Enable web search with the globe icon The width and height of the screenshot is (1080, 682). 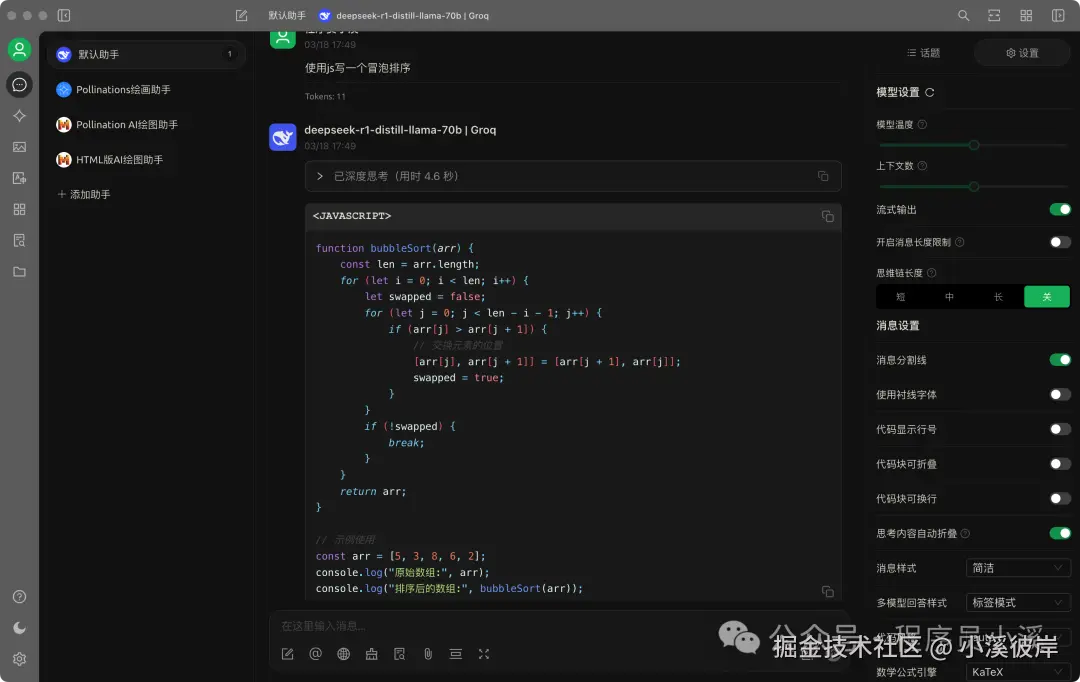click(344, 654)
